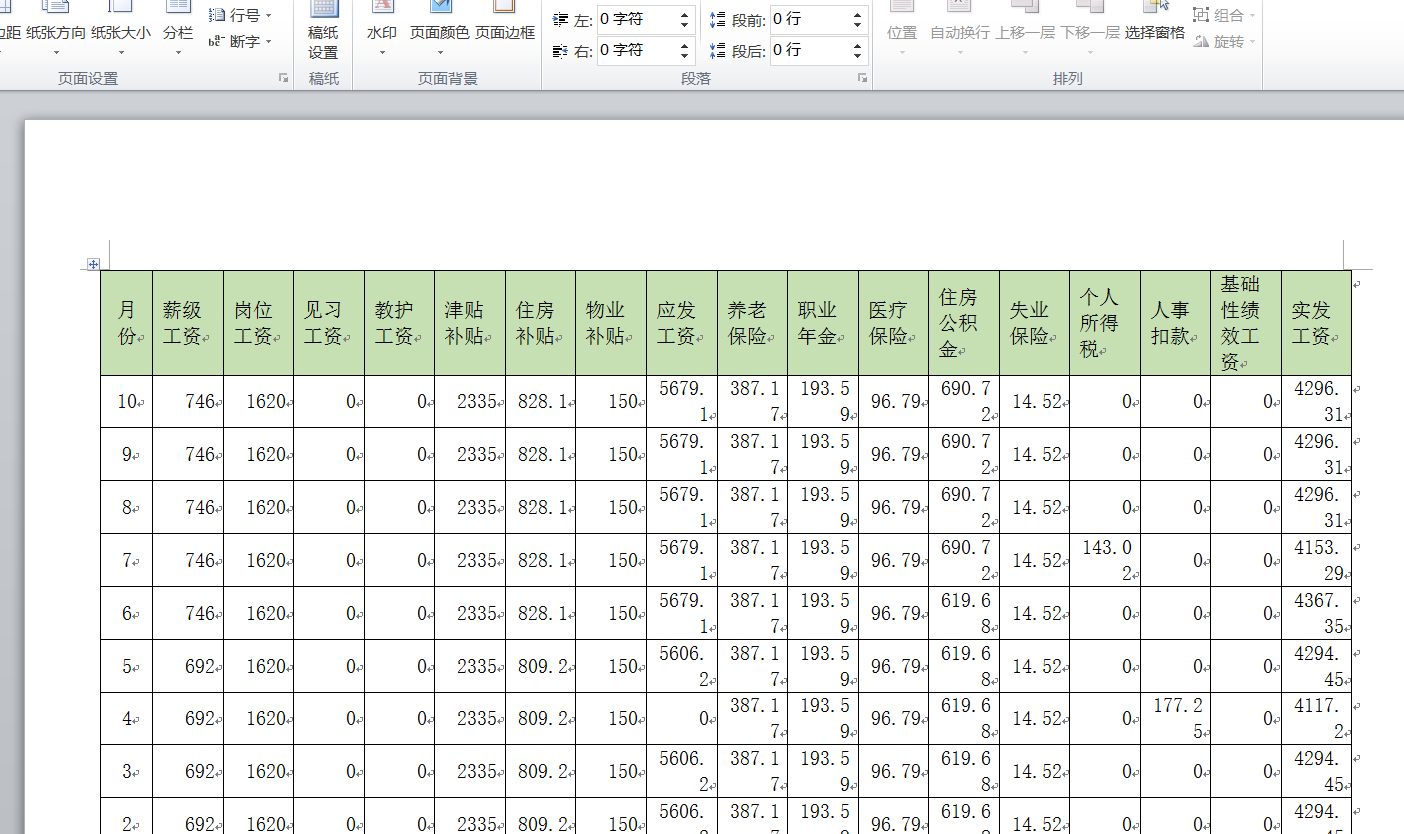Open the 页面设置 dialog launcher
The image size is (1404, 834).
click(x=284, y=78)
